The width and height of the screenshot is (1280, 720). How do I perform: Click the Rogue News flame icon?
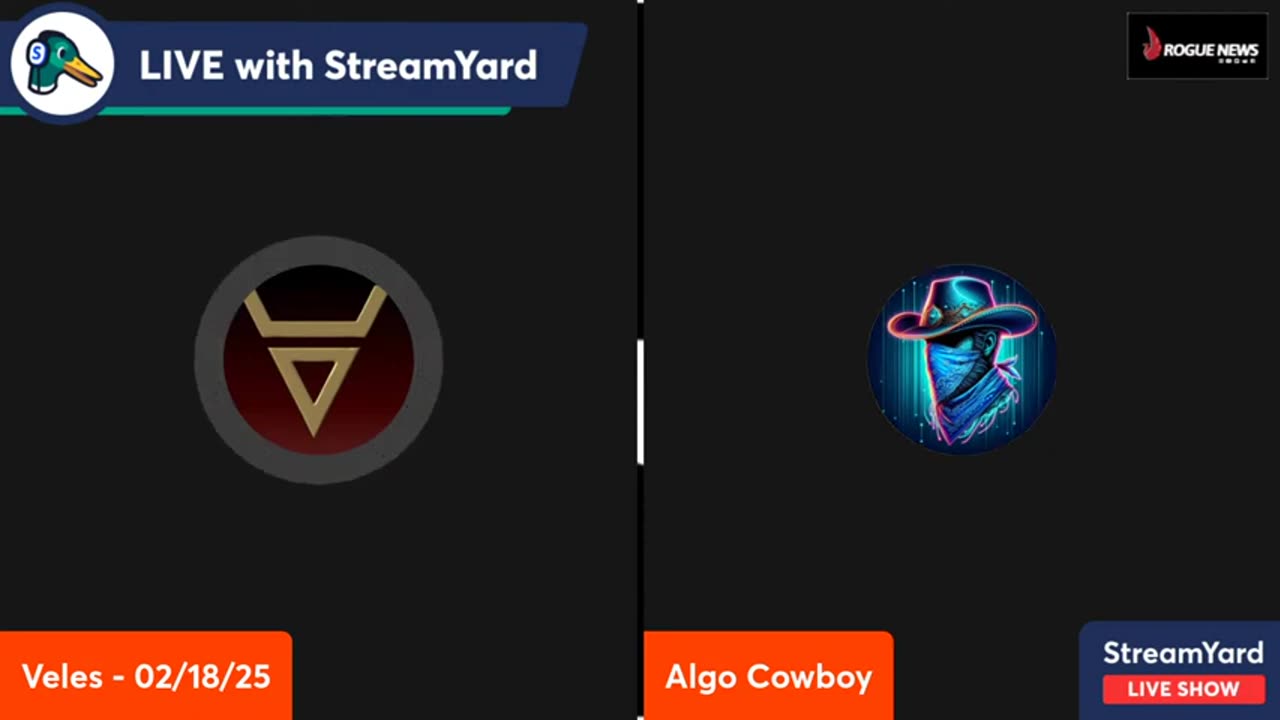[1152, 44]
